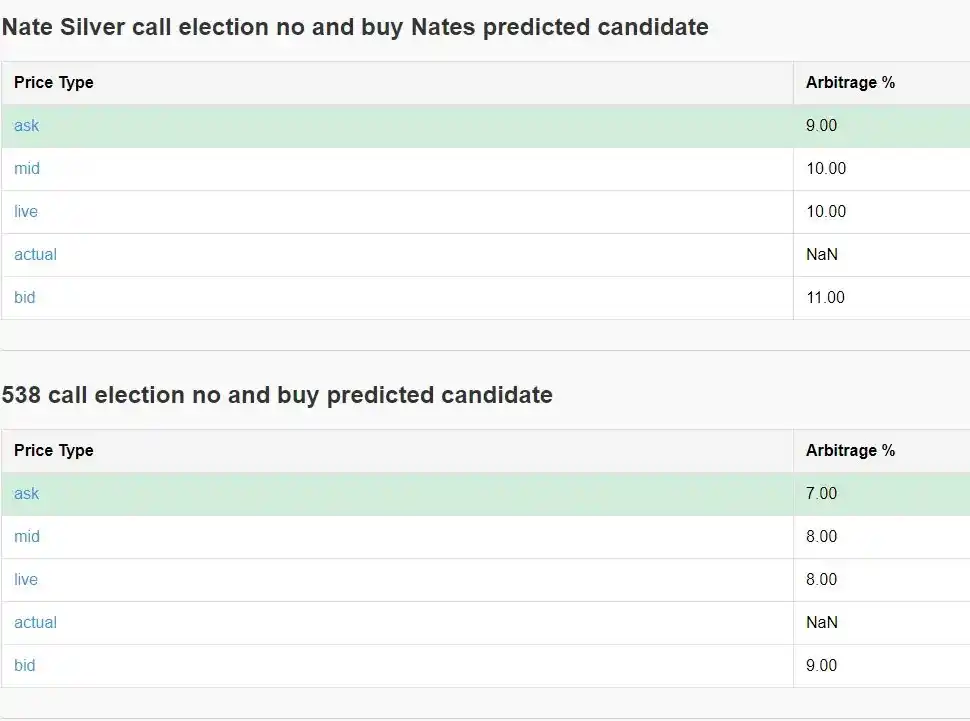This screenshot has width=970, height=721.
Task: Open the live link in the Nate Silver table
Action: [x=25, y=211]
